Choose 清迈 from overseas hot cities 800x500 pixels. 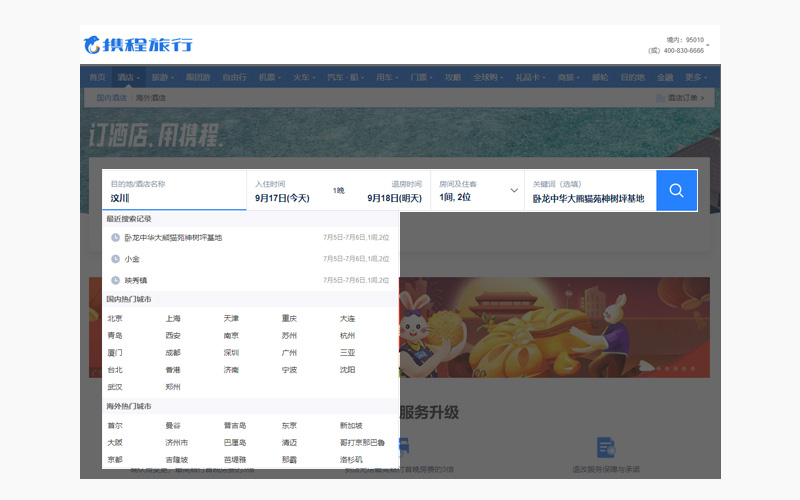(x=289, y=442)
